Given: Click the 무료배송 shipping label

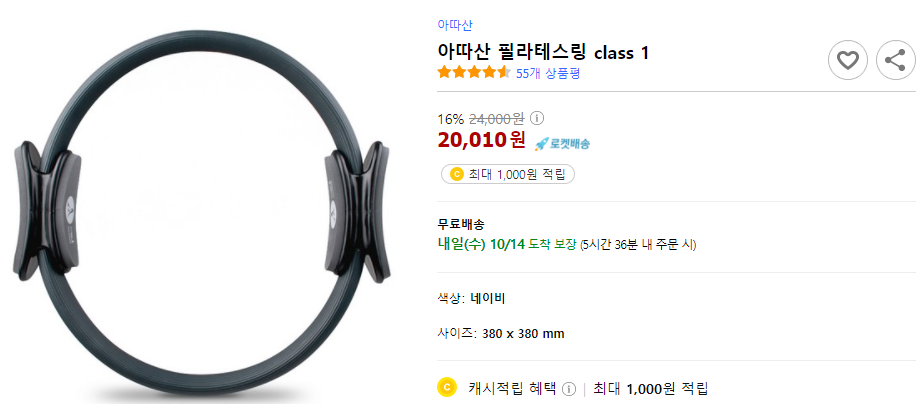Looking at the screenshot, I should click(461, 224).
